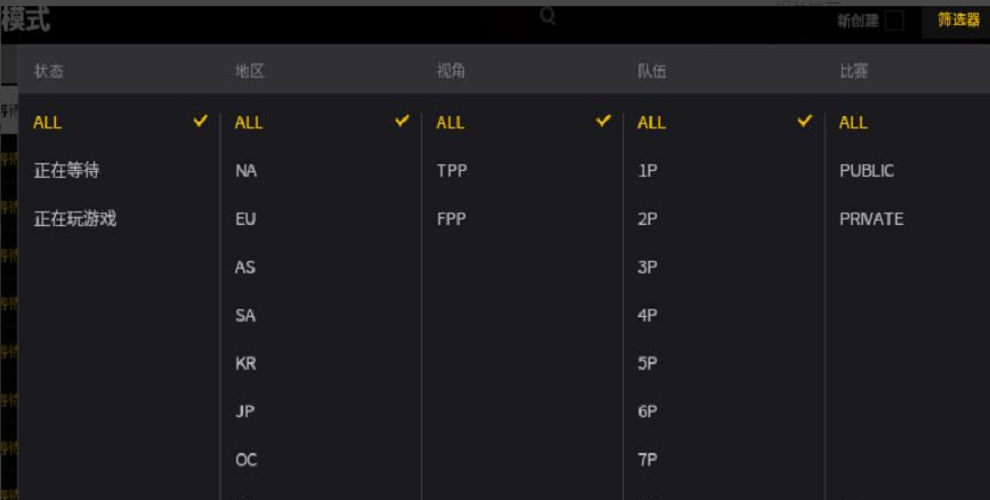This screenshot has height=500, width=990.
Task: Pick 7P team size option
Action: [x=647, y=460]
